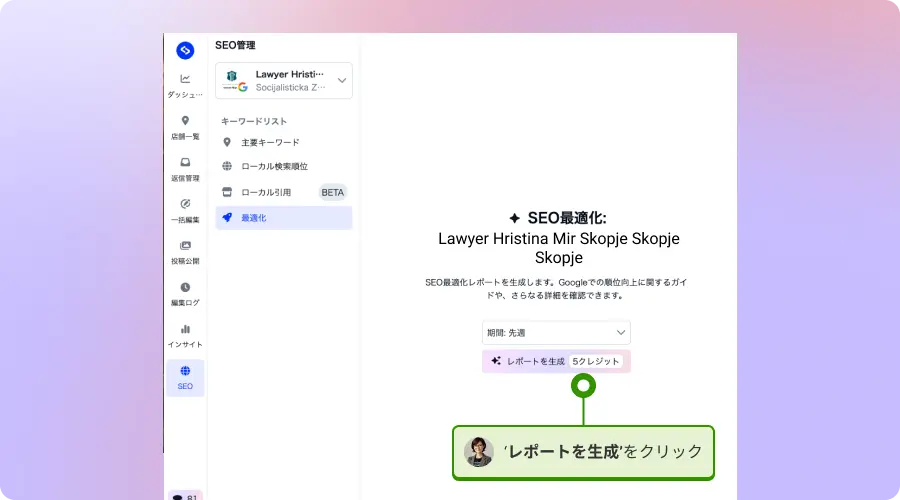
Task: Select 主要キーワード menu item
Action: tap(270, 142)
